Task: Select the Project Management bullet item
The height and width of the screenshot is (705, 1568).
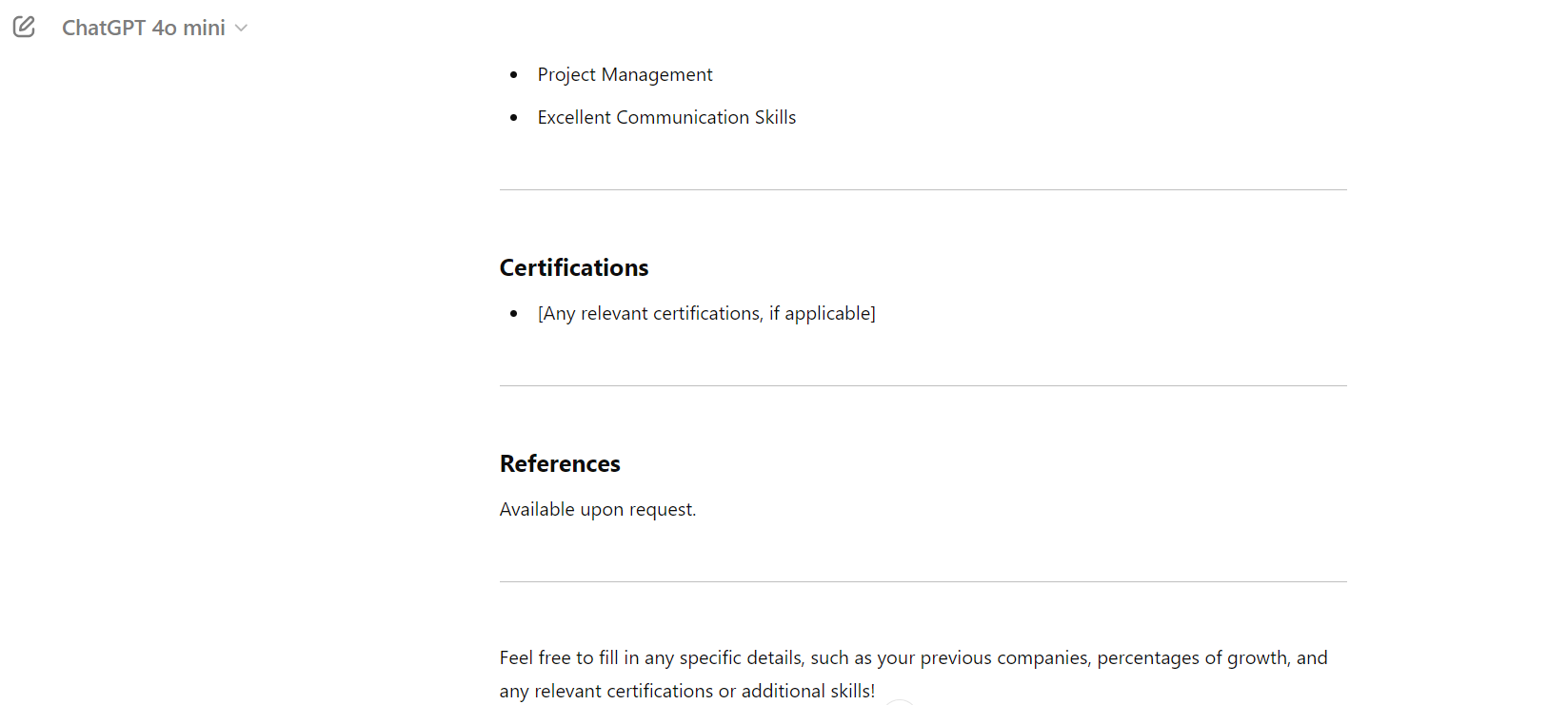Action: (625, 74)
